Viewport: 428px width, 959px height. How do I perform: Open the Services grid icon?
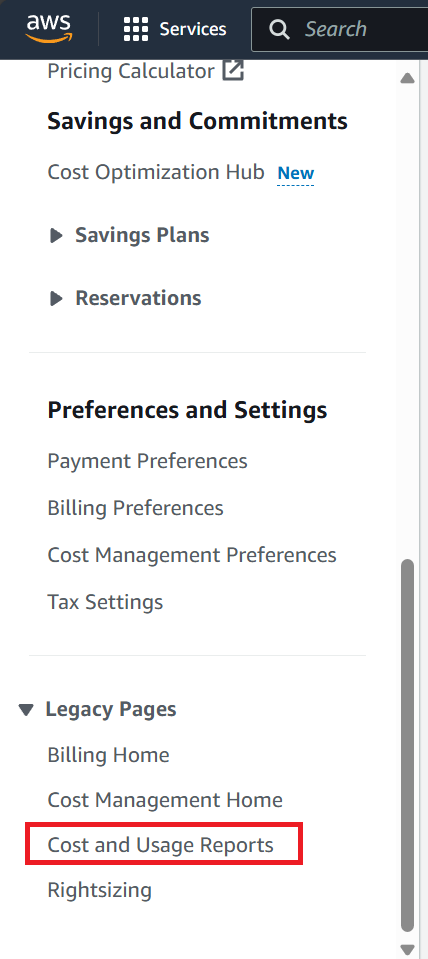[x=136, y=29]
